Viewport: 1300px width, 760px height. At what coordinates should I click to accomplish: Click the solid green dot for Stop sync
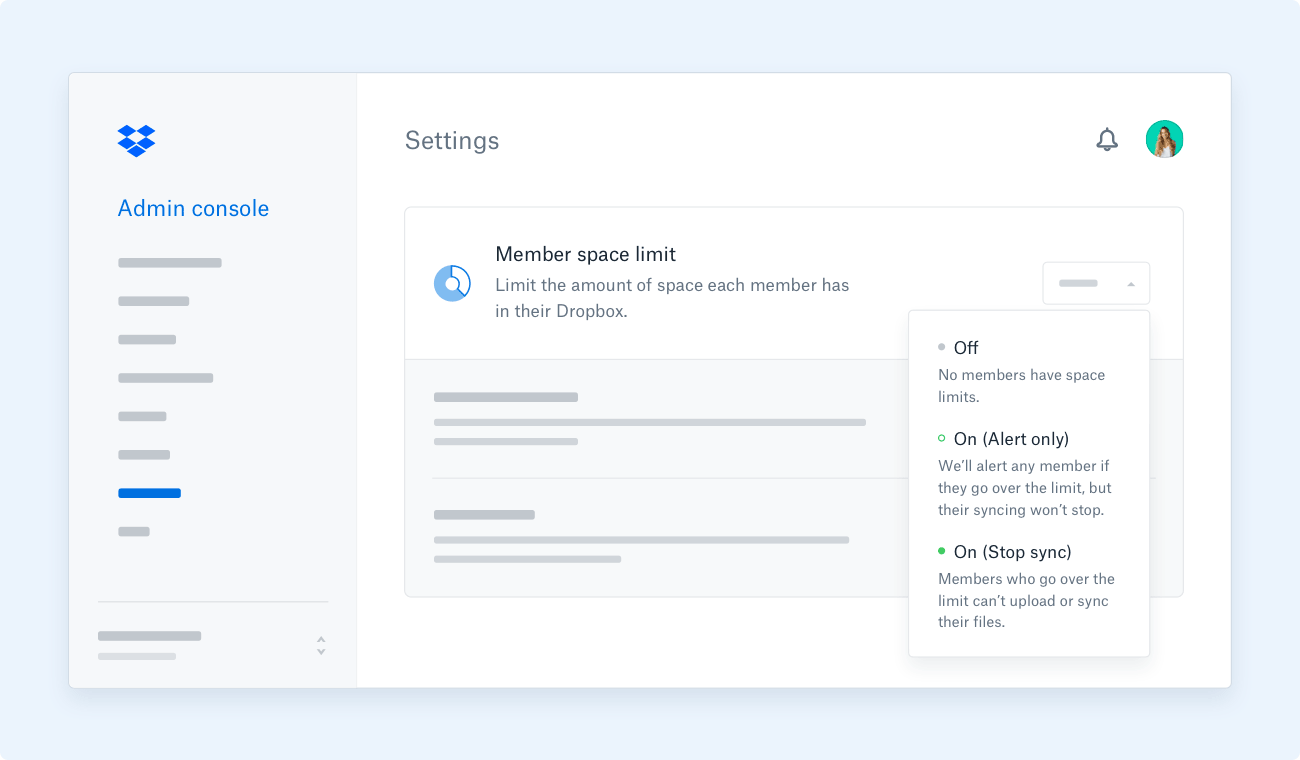coord(941,551)
